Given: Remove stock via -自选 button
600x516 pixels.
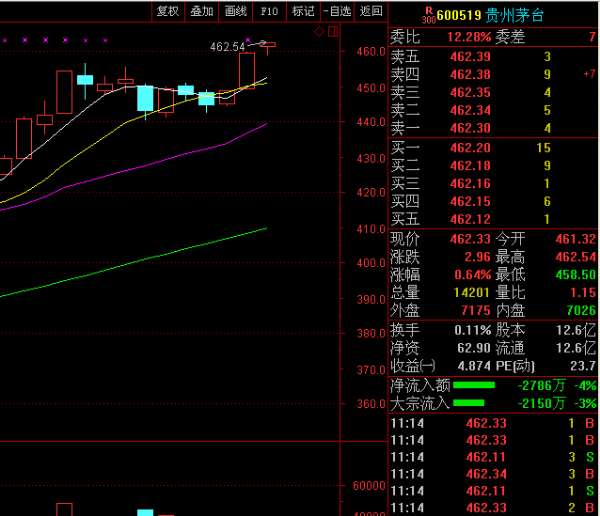Looking at the screenshot, I should [x=338, y=11].
